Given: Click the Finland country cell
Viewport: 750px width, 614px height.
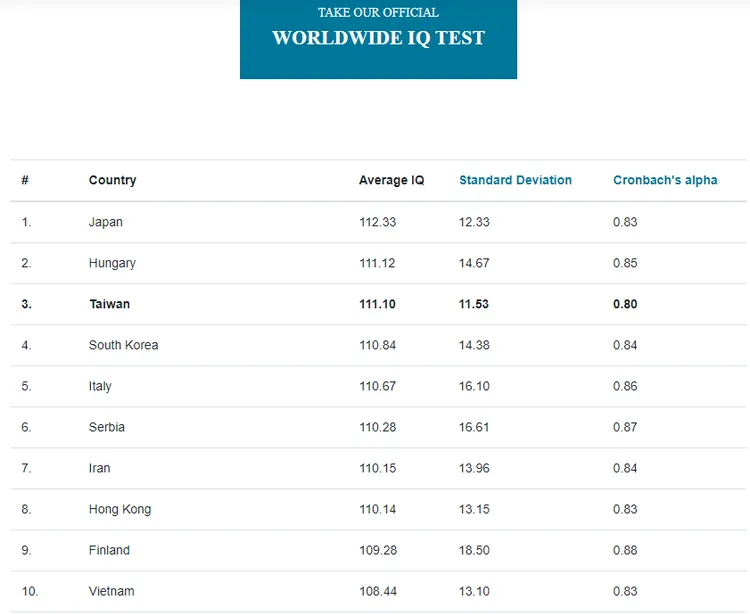Looking at the screenshot, I should coord(109,550).
